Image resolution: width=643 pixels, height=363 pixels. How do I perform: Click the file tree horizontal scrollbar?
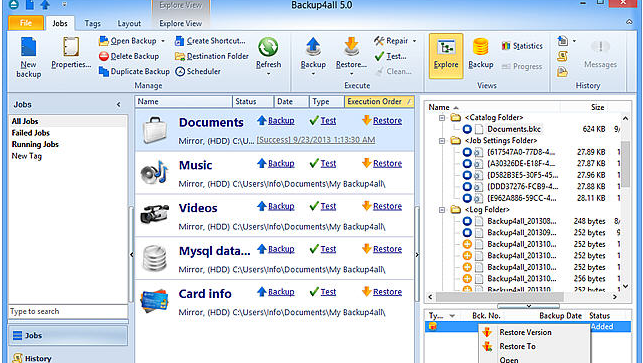499,297
